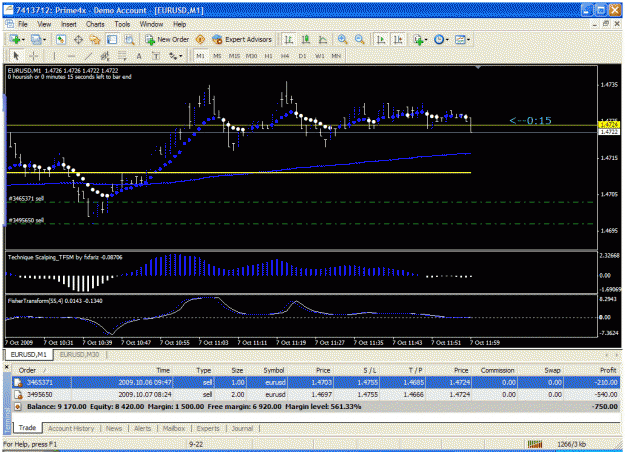Toggle Auto Scroll chart button
Viewport: 625px width, 452px height.
pos(381,39)
